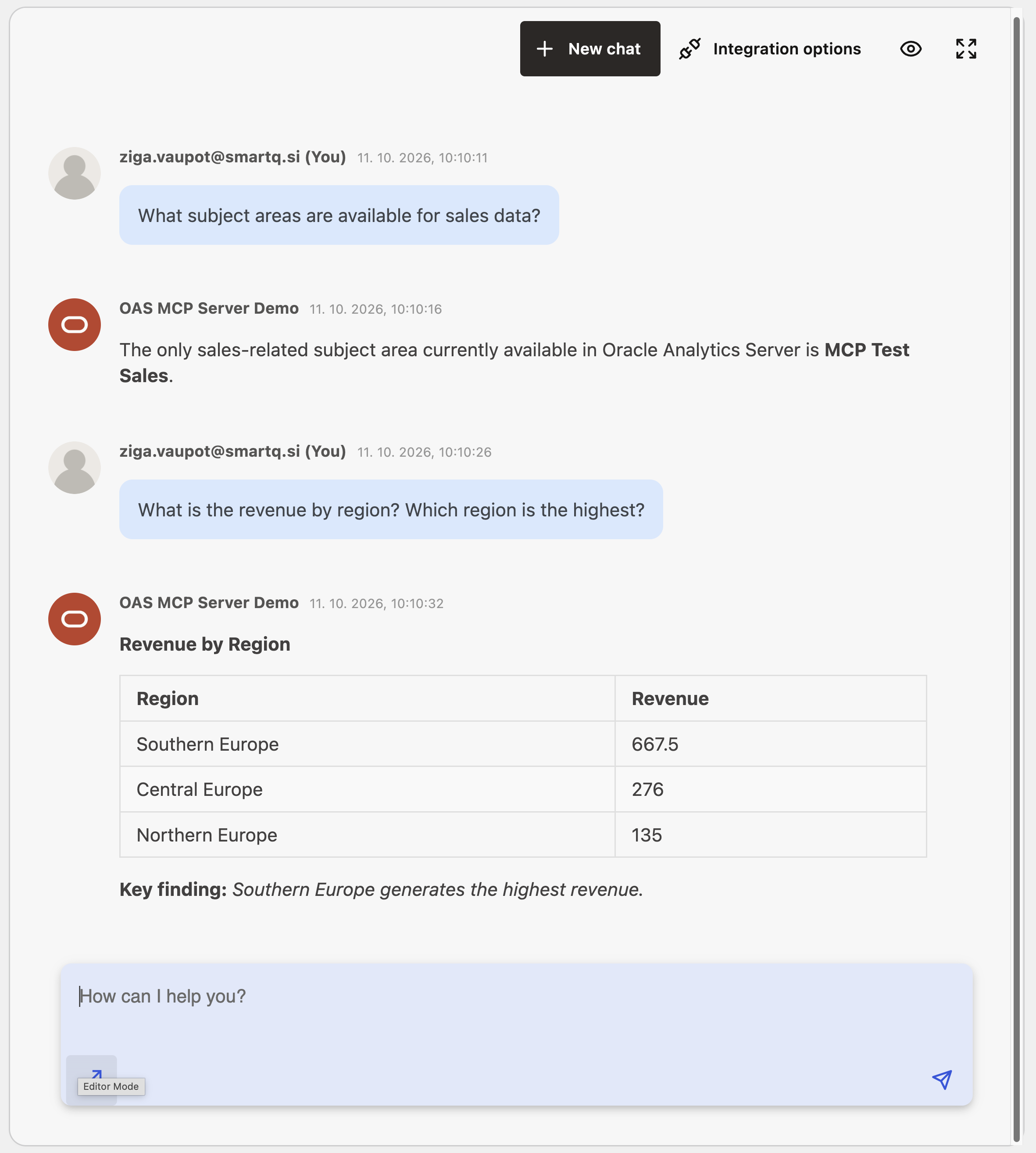Select 'What is the revenue by region' message
Screen dimensions: 1036x1153
point(391,510)
